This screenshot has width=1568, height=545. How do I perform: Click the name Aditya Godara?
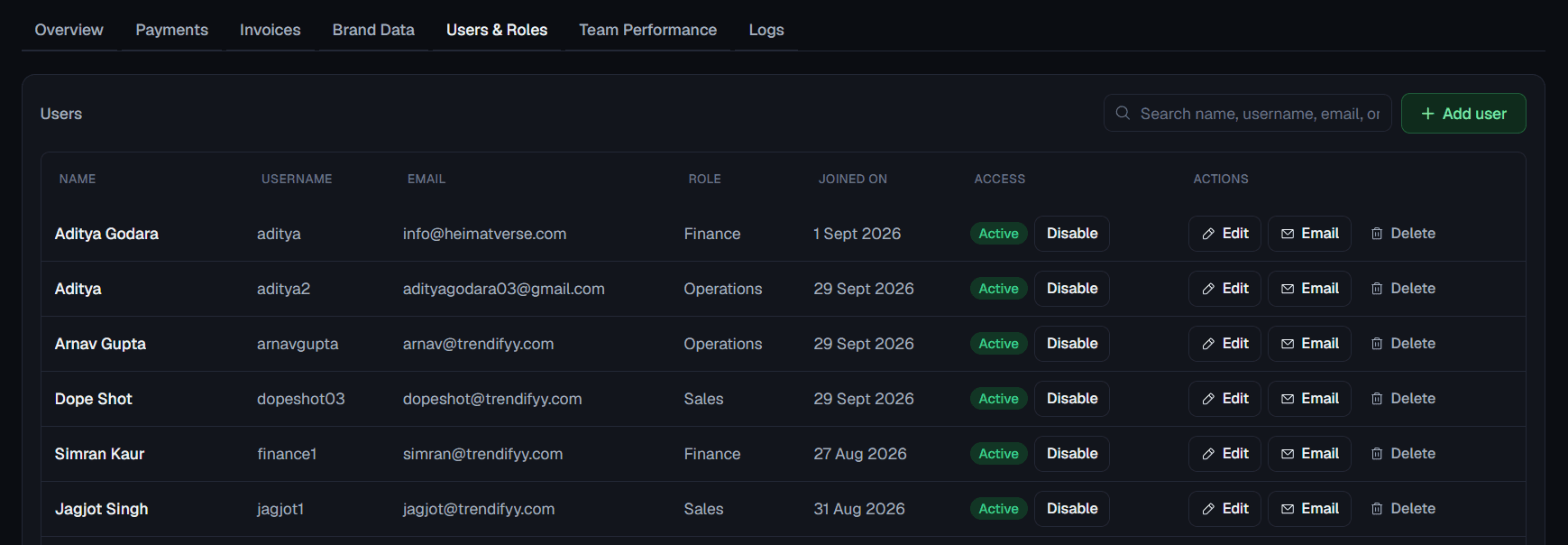pos(106,234)
